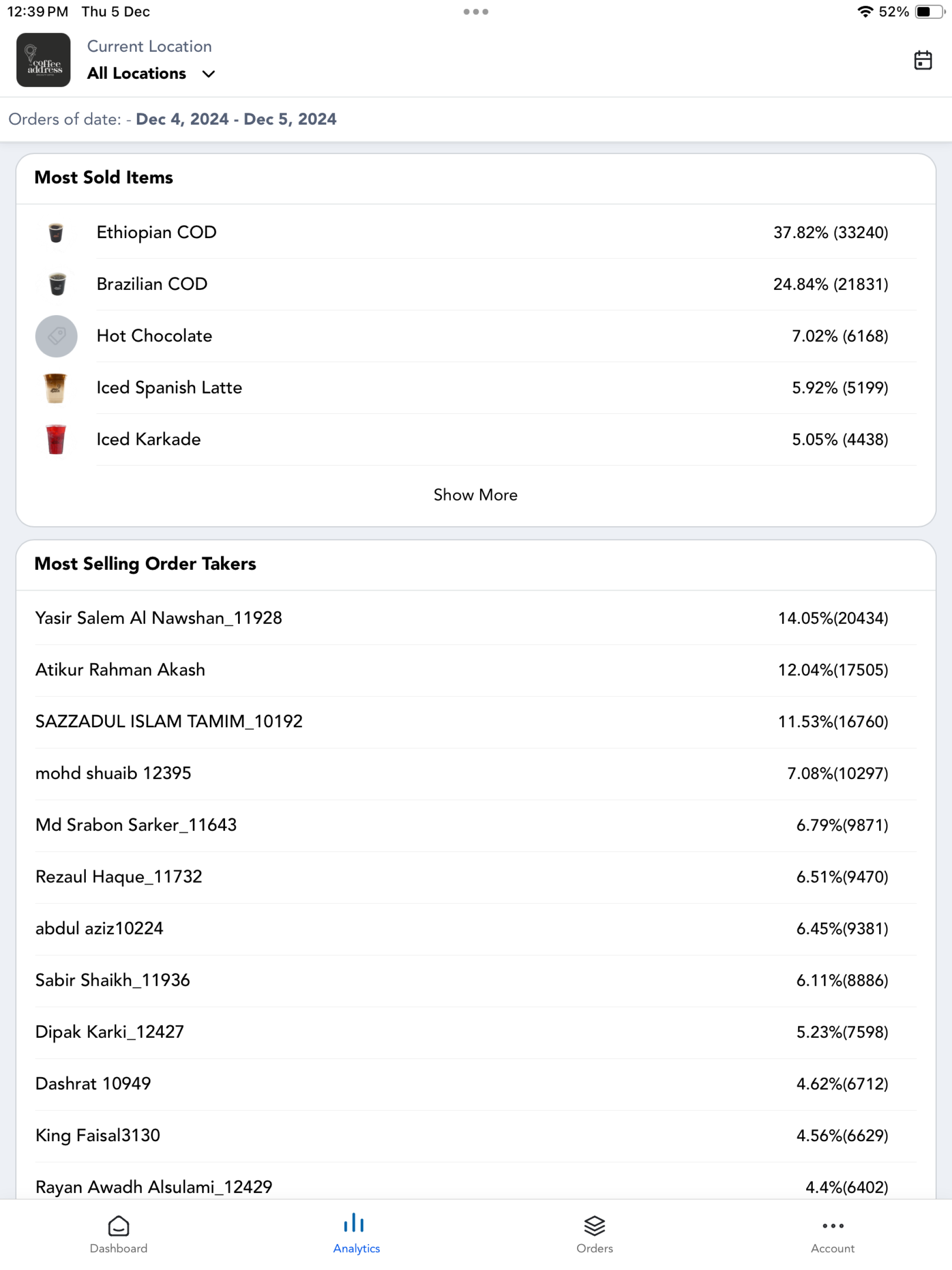Screen dimensions: 952x1270
Task: Click the chevron beside All Locations
Action: tap(209, 74)
